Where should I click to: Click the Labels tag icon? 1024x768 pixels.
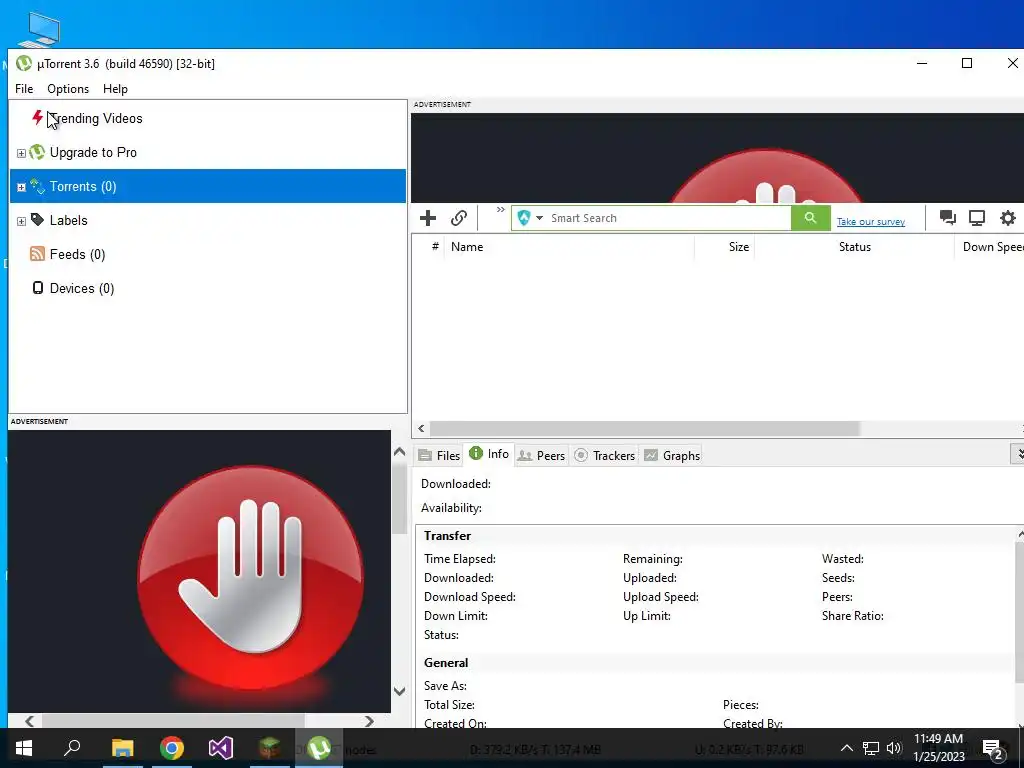click(37, 220)
